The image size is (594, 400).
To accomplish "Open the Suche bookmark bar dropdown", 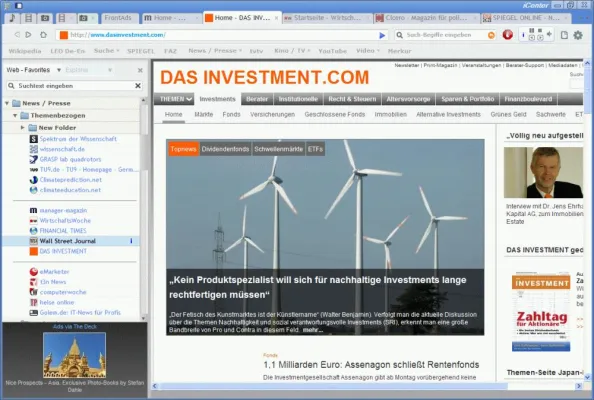I will click(x=106, y=51).
